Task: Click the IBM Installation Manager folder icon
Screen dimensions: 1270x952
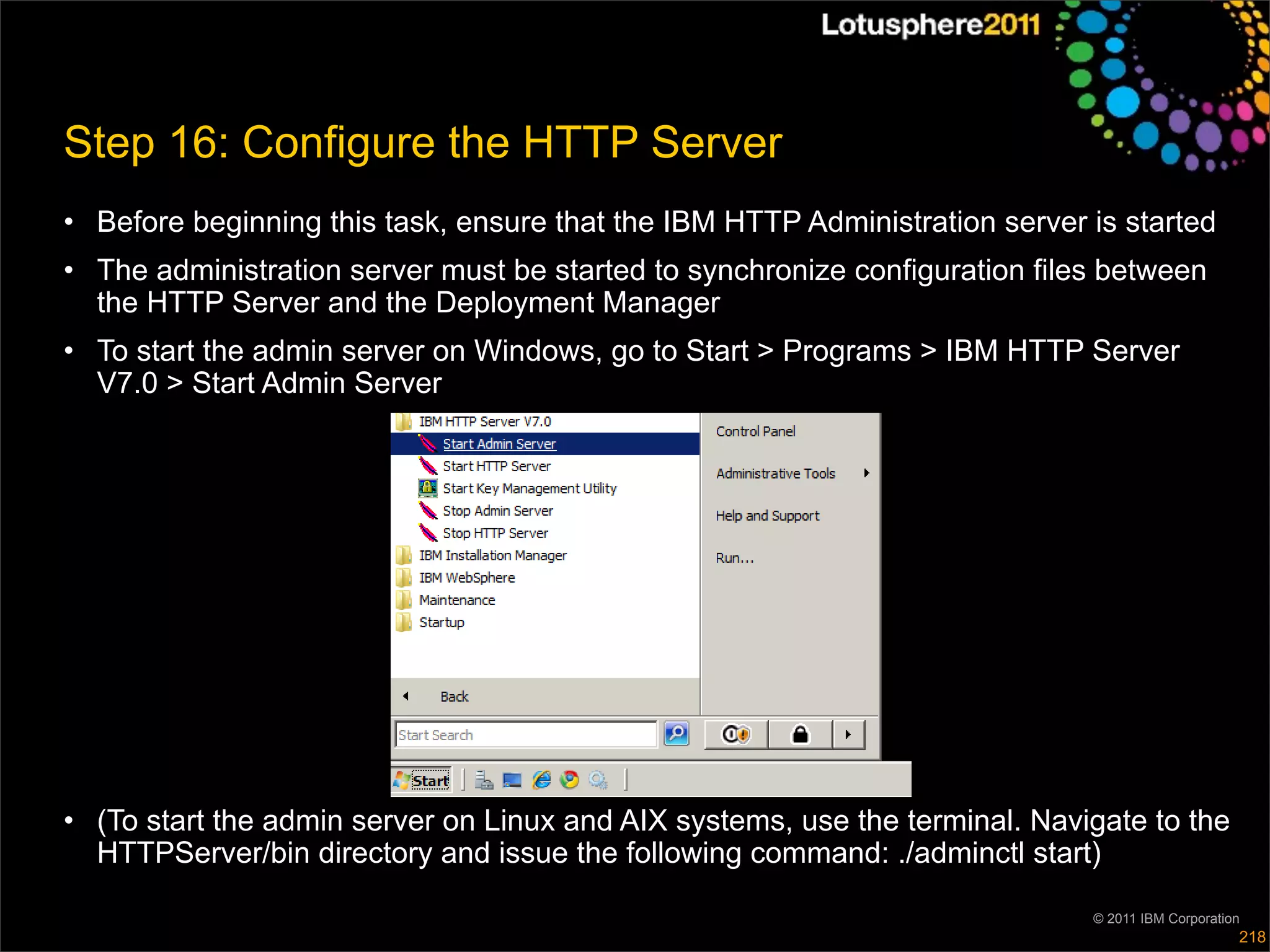Action: 404,555
